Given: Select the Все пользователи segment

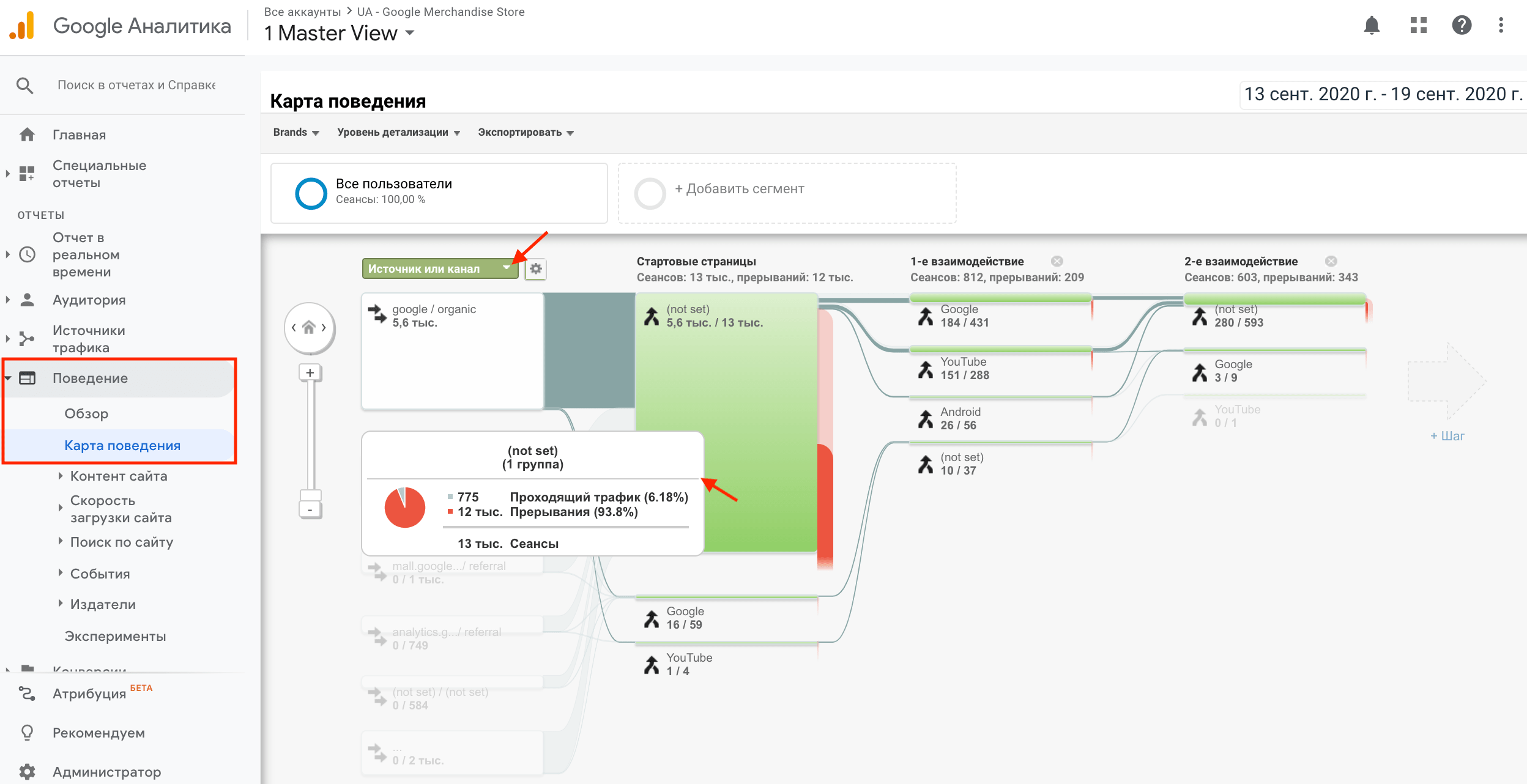Looking at the screenshot, I should [439, 193].
